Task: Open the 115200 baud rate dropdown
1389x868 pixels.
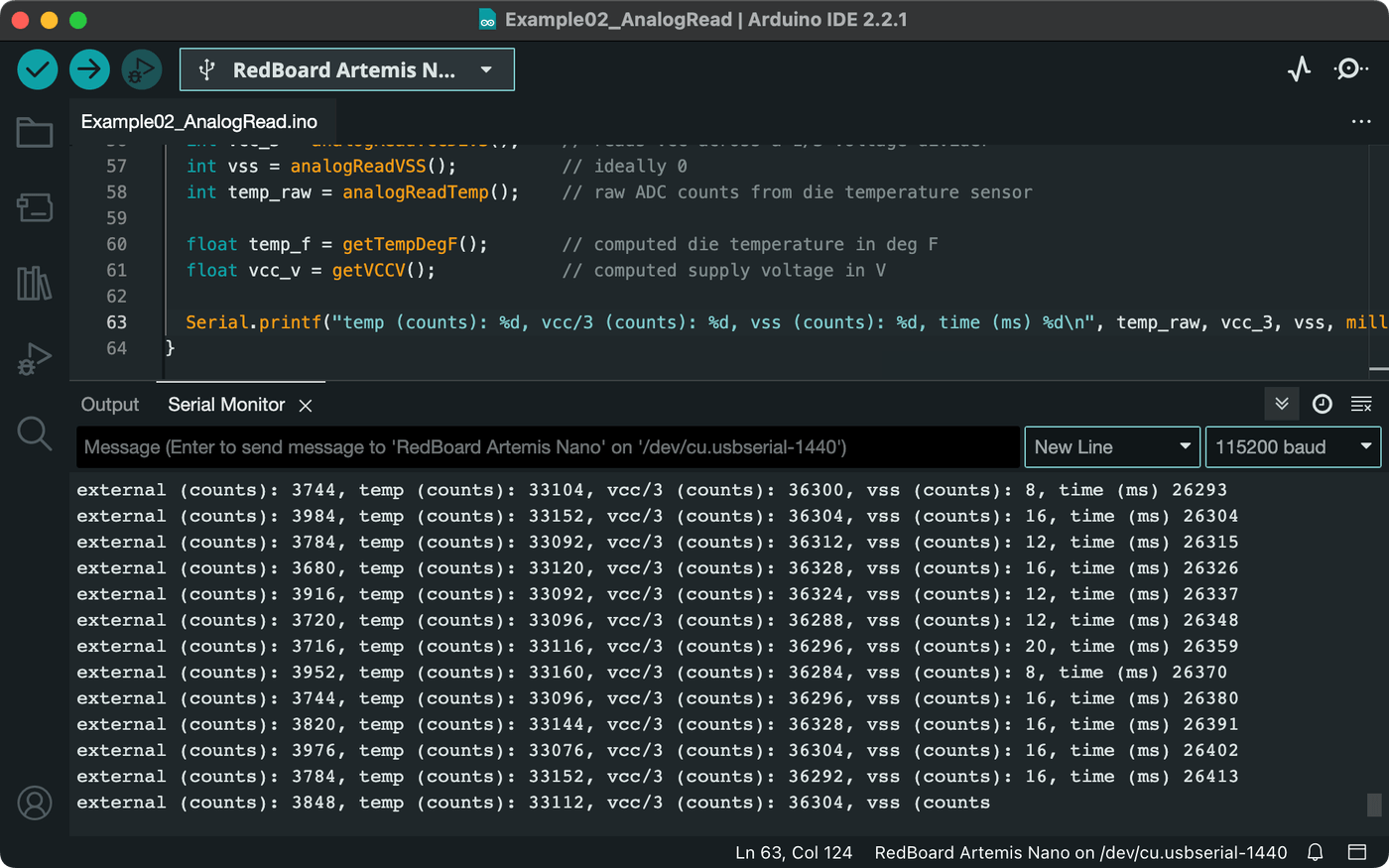Action: (1293, 447)
